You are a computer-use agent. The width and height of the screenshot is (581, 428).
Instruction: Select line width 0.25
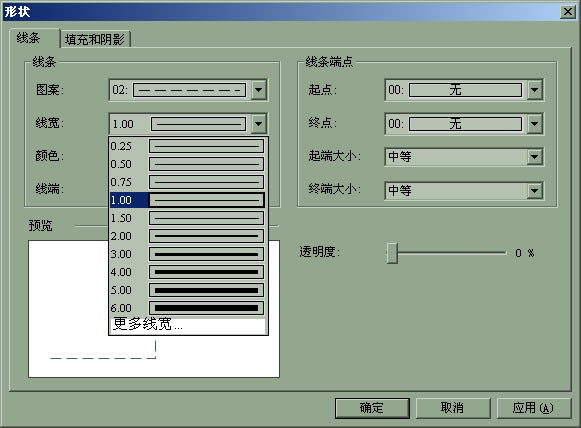[187, 146]
